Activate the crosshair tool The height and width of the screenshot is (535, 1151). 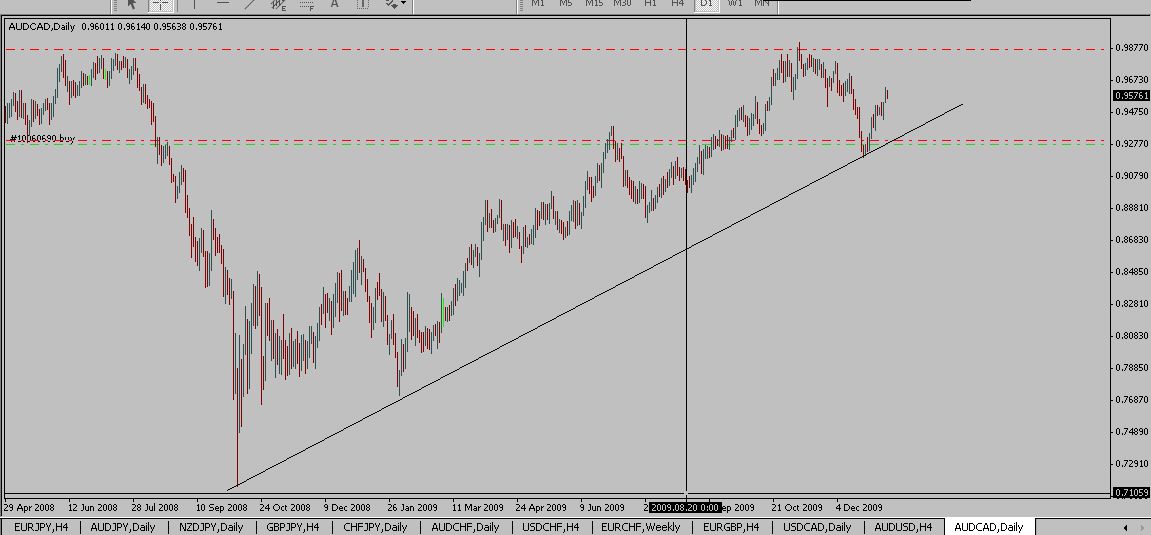pyautogui.click(x=160, y=4)
